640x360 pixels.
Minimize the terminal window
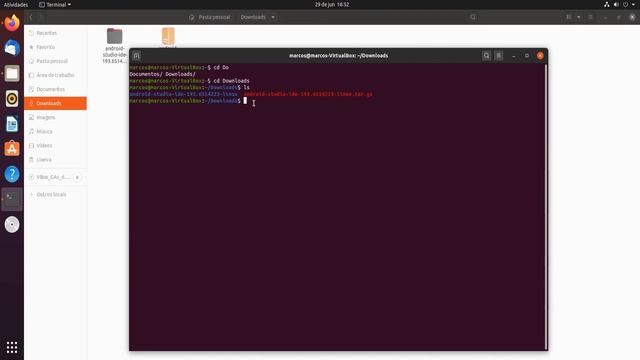(x=513, y=56)
